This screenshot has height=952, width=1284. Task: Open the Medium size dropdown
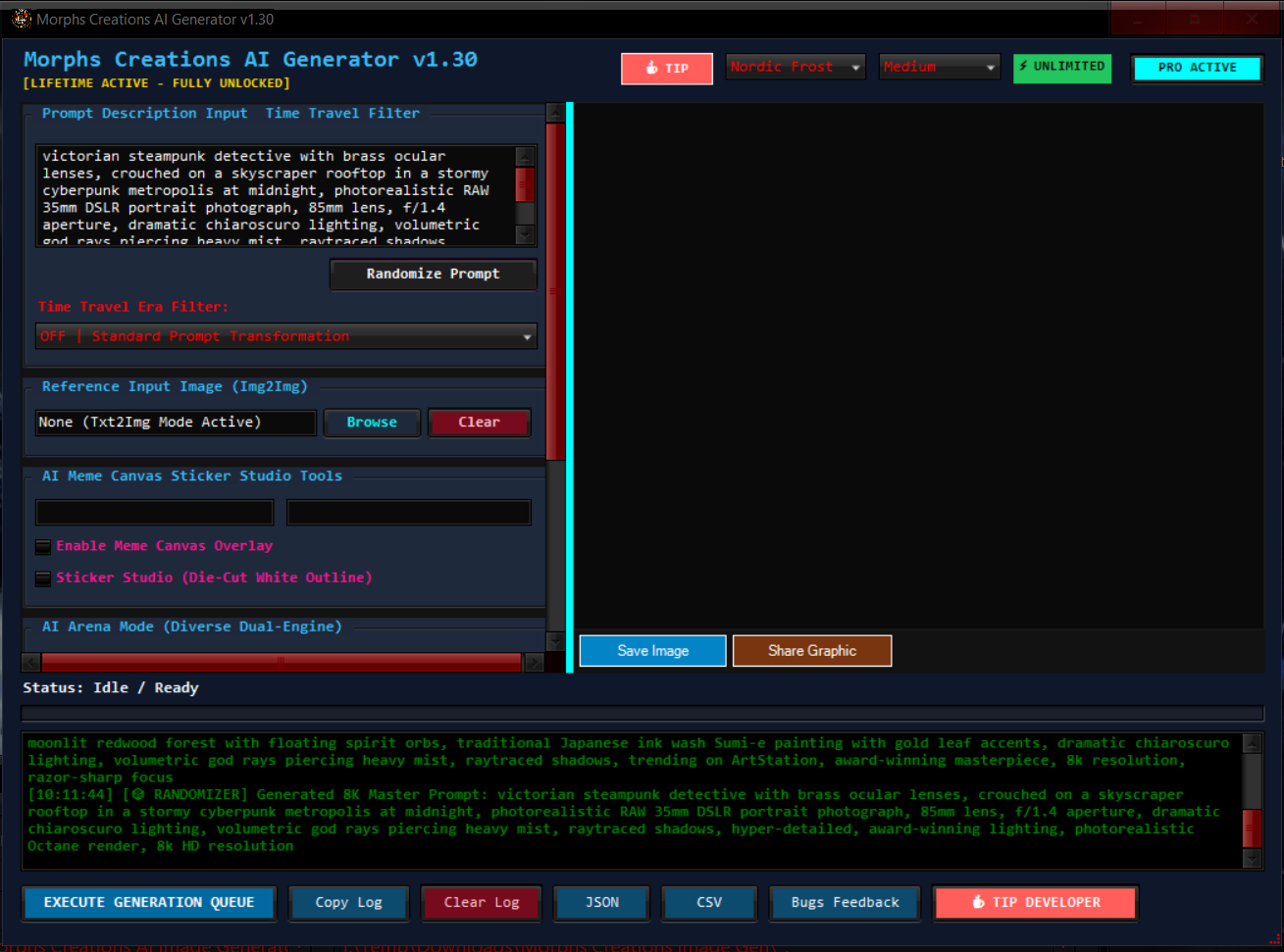(940, 67)
